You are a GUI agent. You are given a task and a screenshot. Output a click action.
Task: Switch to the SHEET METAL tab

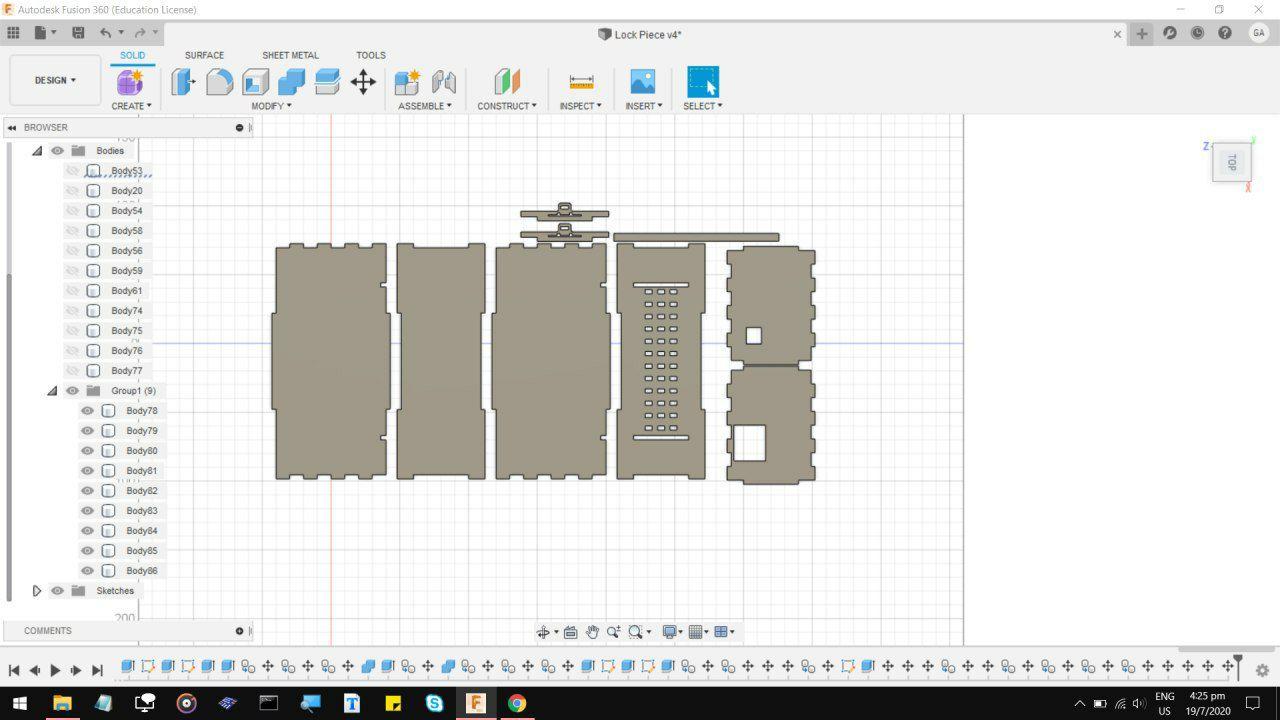pyautogui.click(x=290, y=56)
